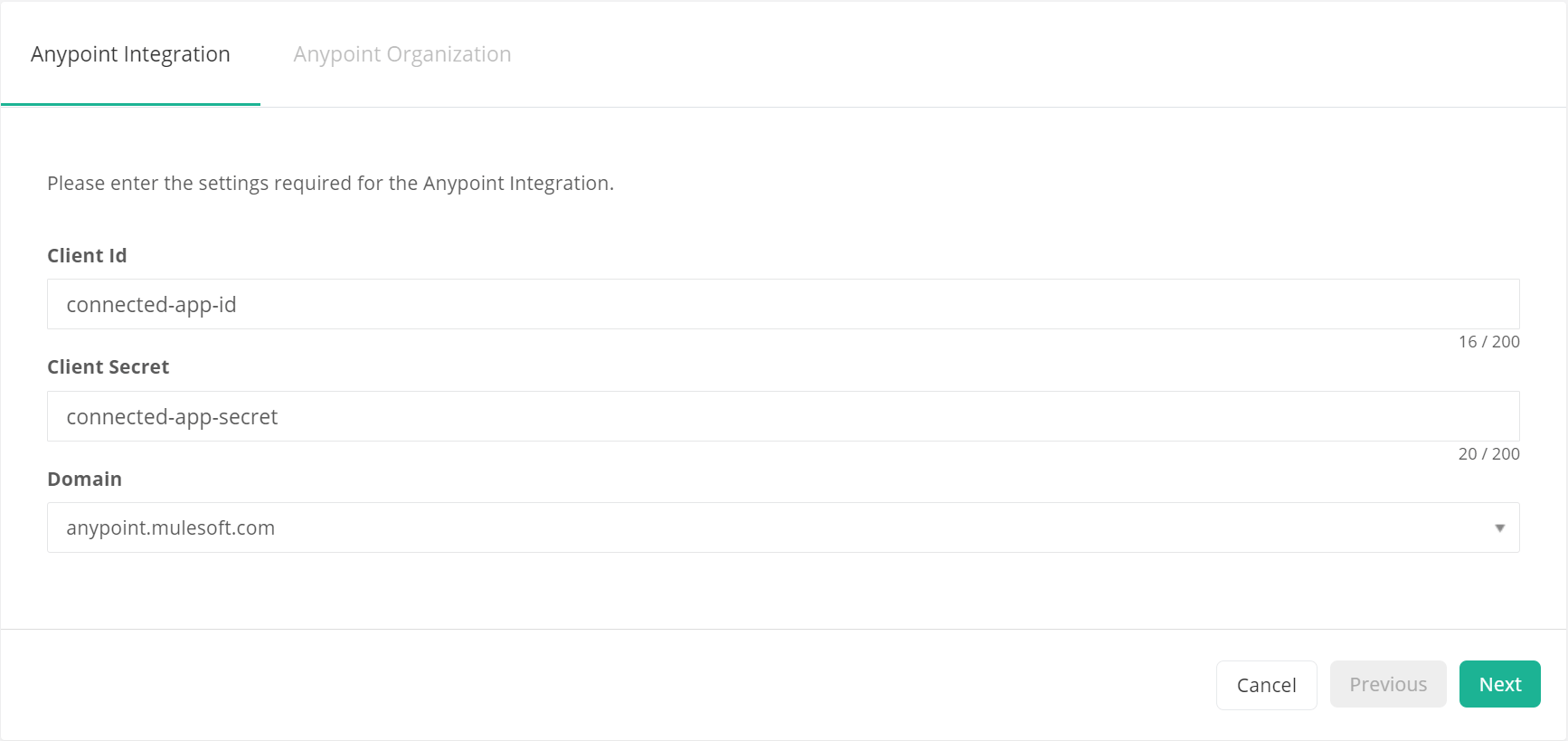Click the Client Id label
Viewport: 1568px width, 741px height.
87,256
